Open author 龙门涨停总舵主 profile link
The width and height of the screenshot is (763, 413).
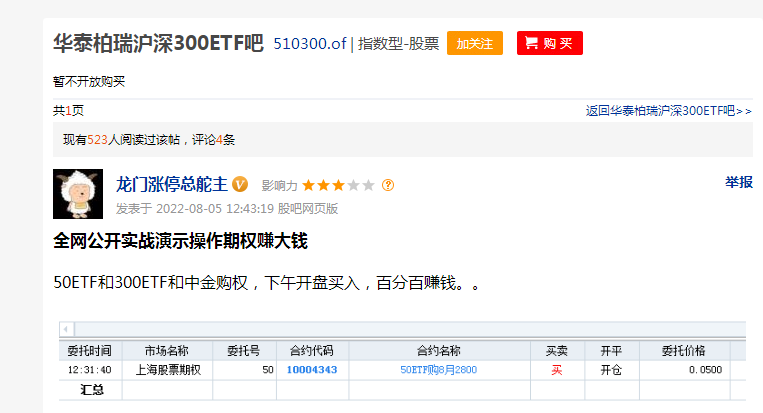pyautogui.click(x=171, y=184)
